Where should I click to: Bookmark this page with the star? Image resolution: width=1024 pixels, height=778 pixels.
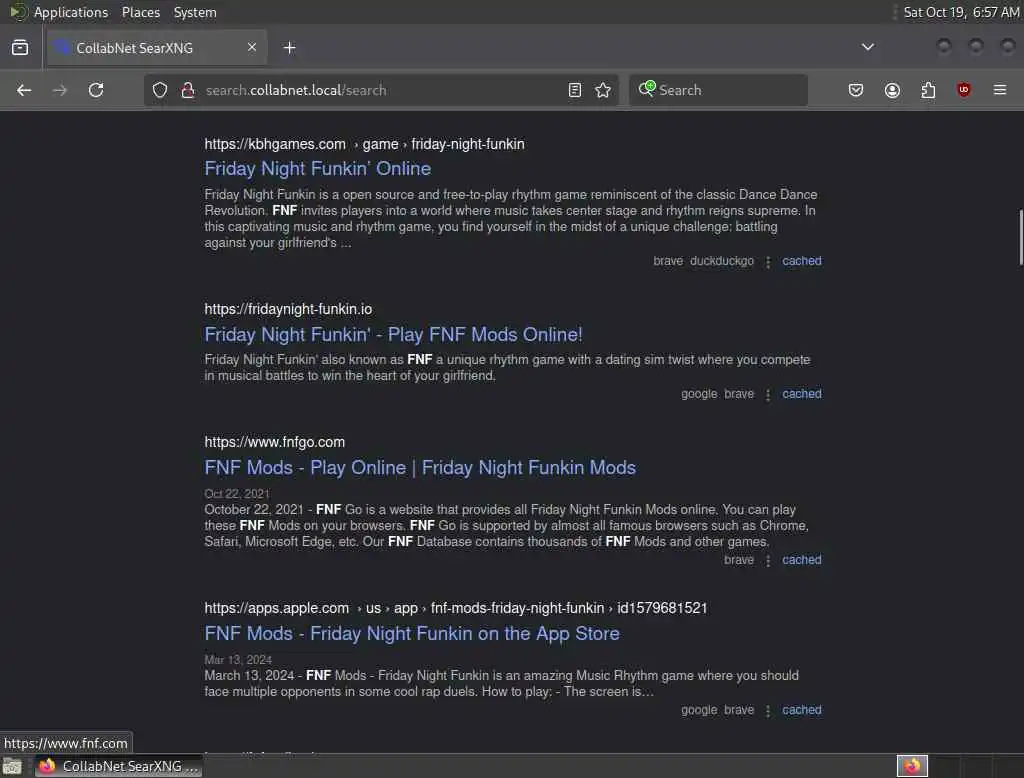pyautogui.click(x=603, y=90)
